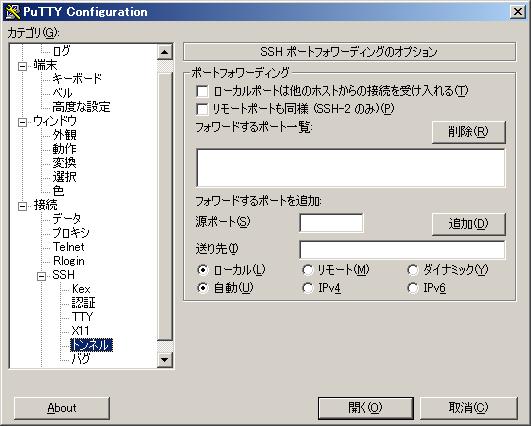The height and width of the screenshot is (426, 531).
Task: Open the 外観 category
Action: [64, 135]
